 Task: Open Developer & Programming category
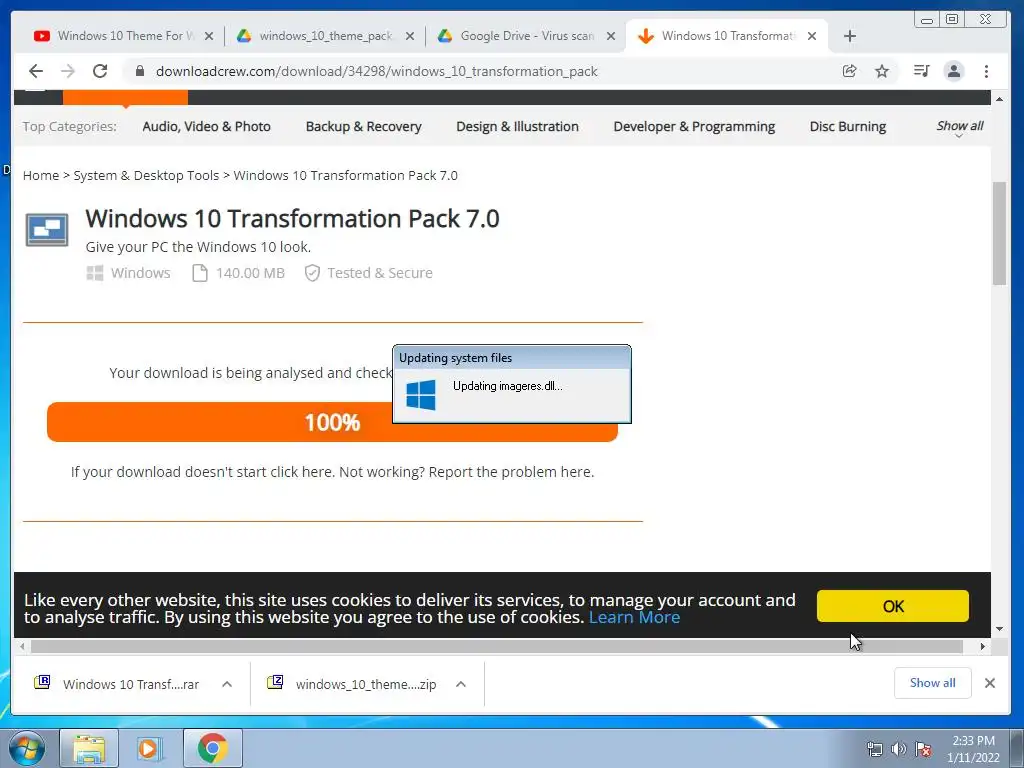(694, 127)
